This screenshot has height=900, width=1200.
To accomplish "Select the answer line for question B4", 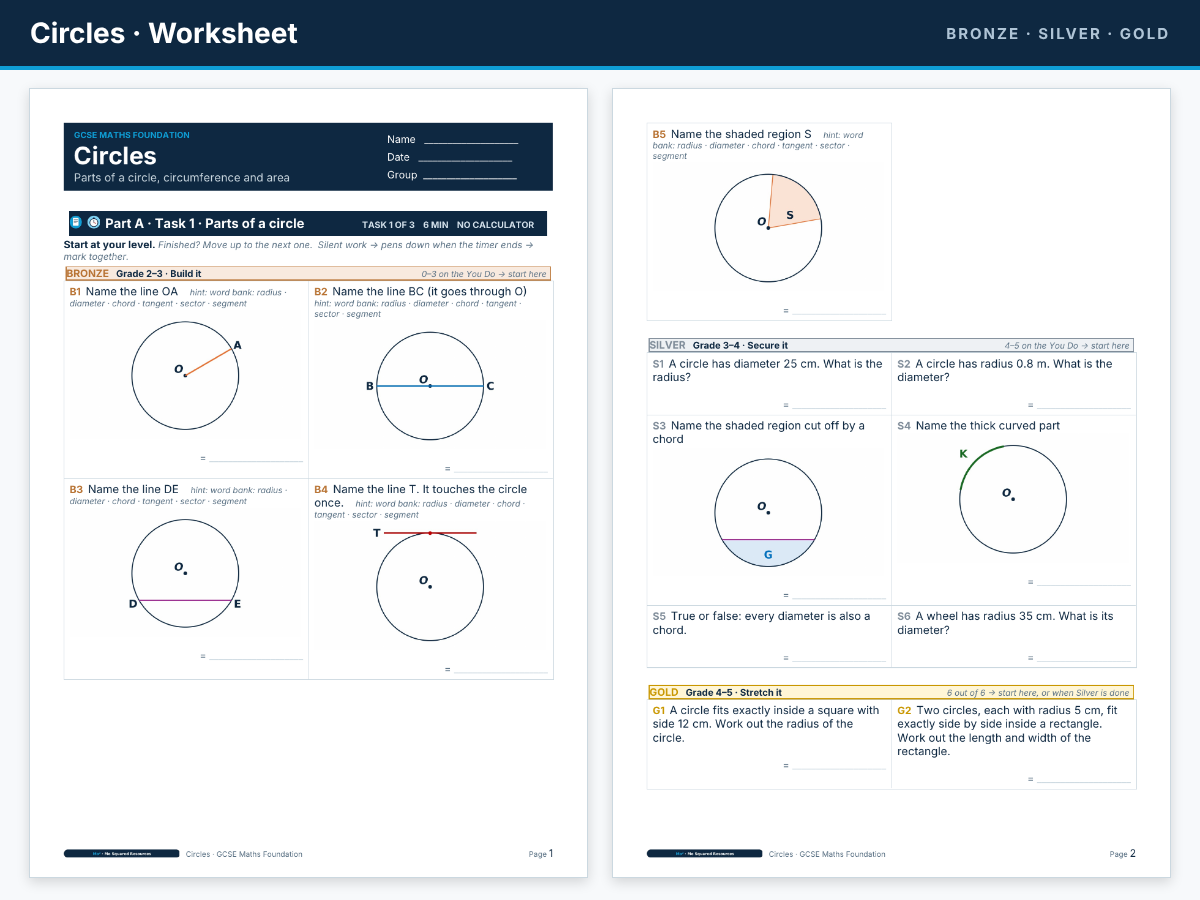I will [x=500, y=672].
